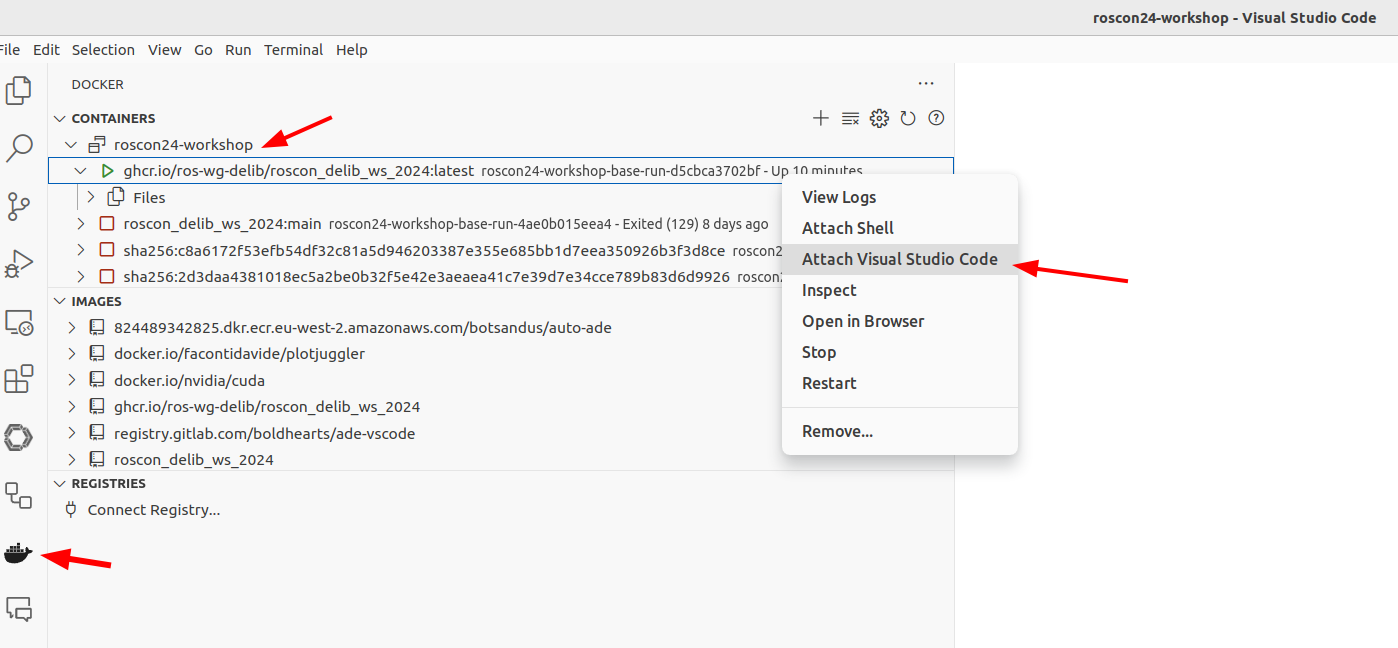Image resolution: width=1398 pixels, height=648 pixels.
Task: Refresh the Containers list
Action: coord(908,118)
